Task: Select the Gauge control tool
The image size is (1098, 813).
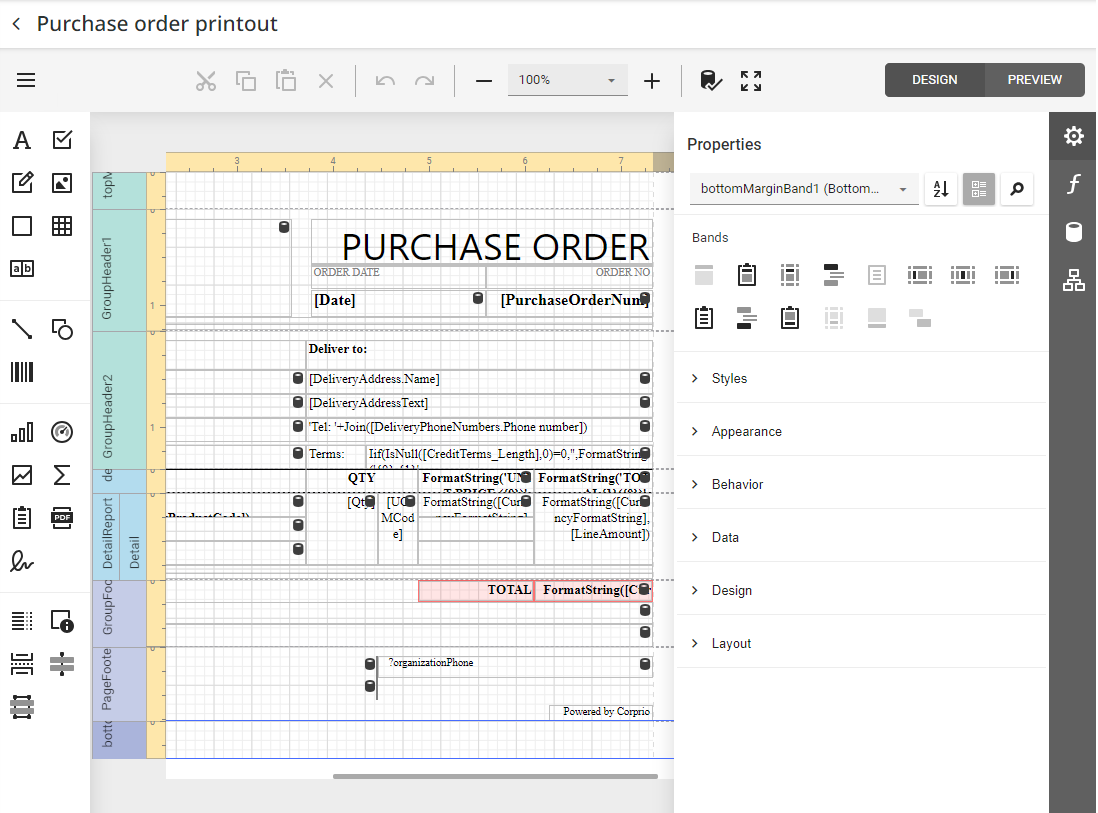Action: pos(62,432)
